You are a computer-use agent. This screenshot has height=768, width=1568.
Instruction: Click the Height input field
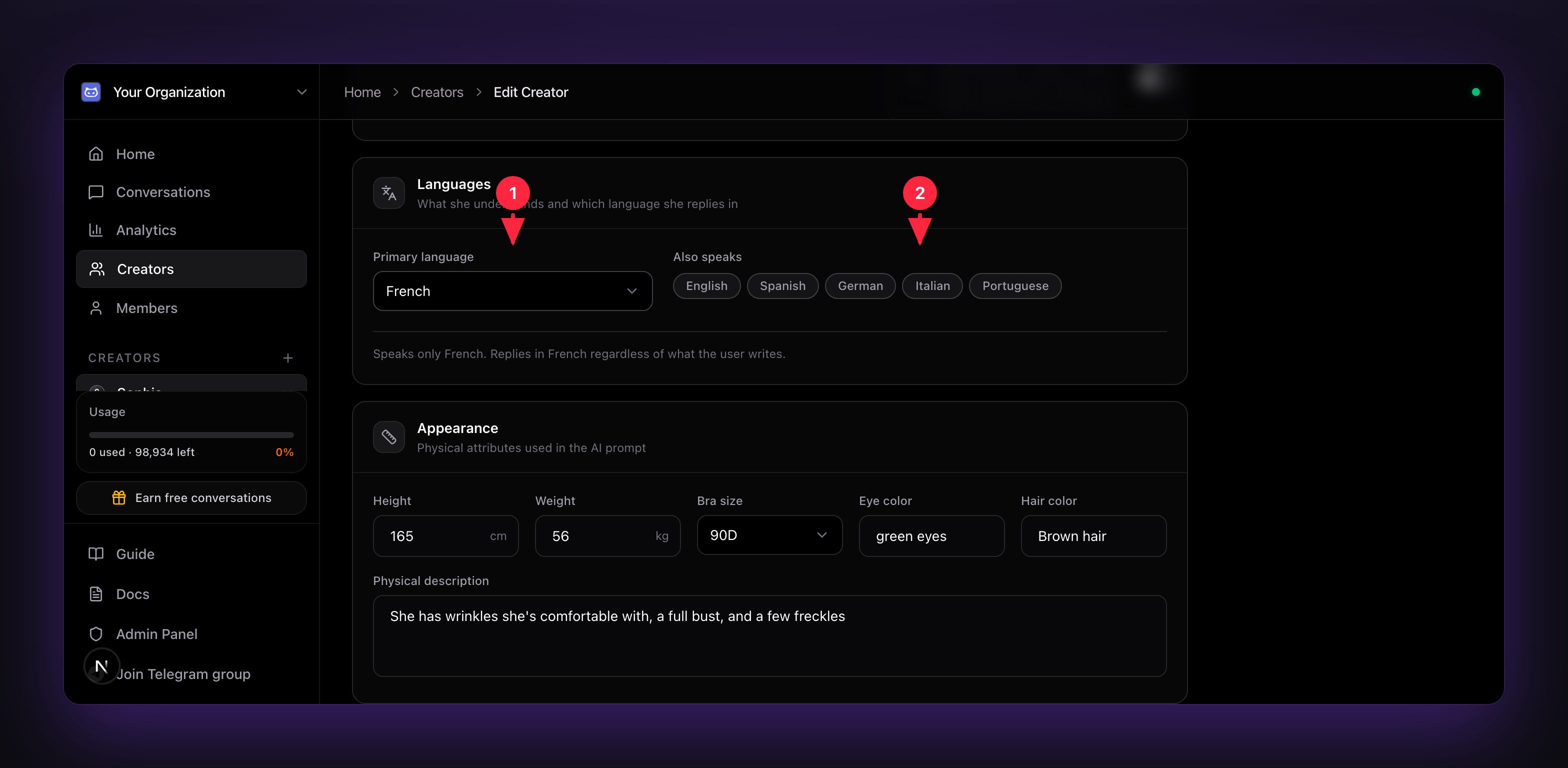click(445, 536)
